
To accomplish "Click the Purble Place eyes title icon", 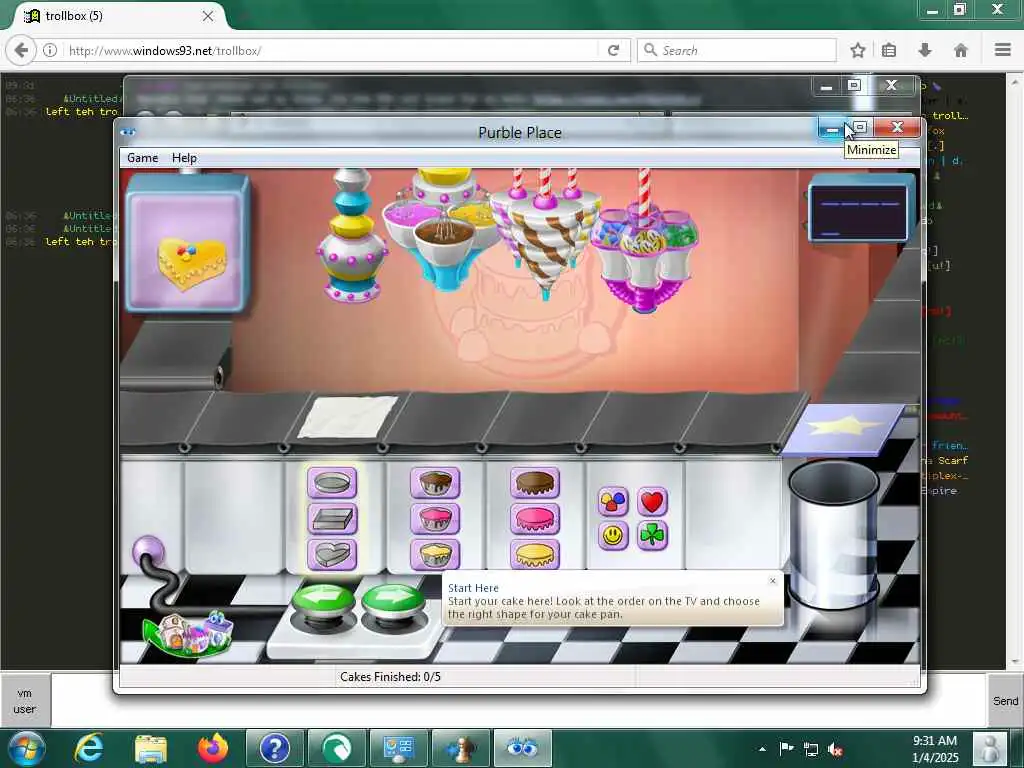I will pos(128,132).
